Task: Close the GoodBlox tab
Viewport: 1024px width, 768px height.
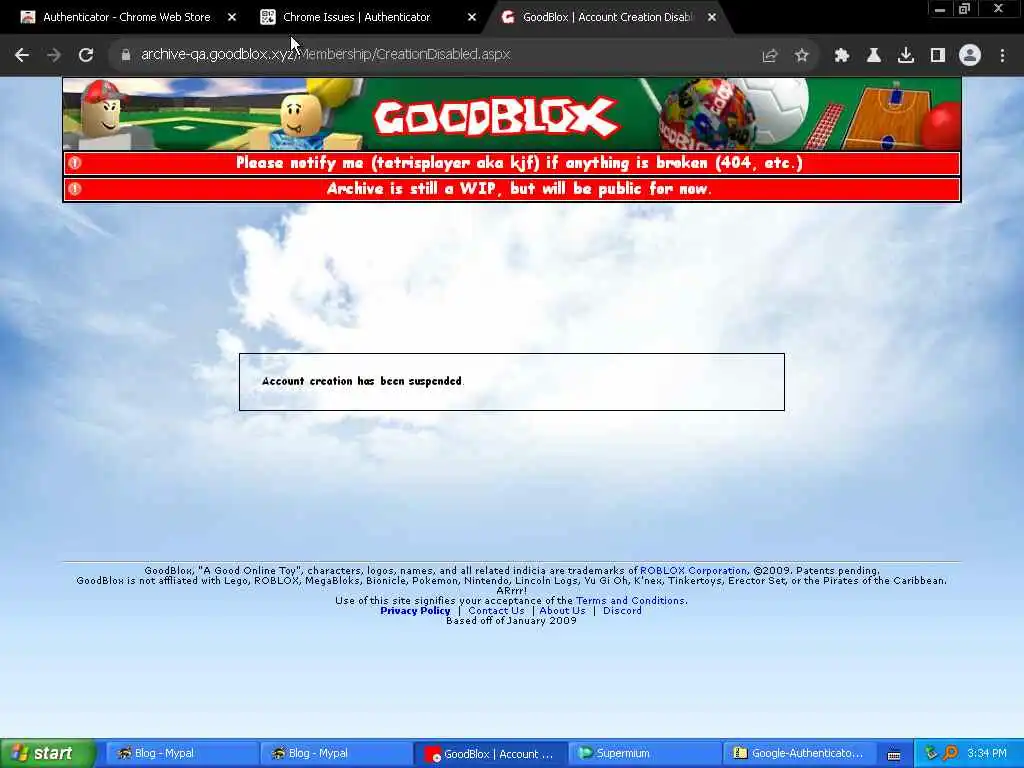Action: click(712, 18)
